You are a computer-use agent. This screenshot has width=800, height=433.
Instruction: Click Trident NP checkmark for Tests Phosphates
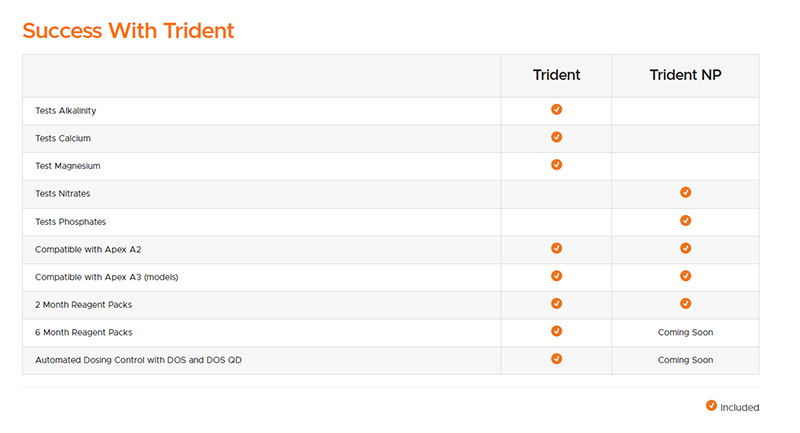pos(685,220)
